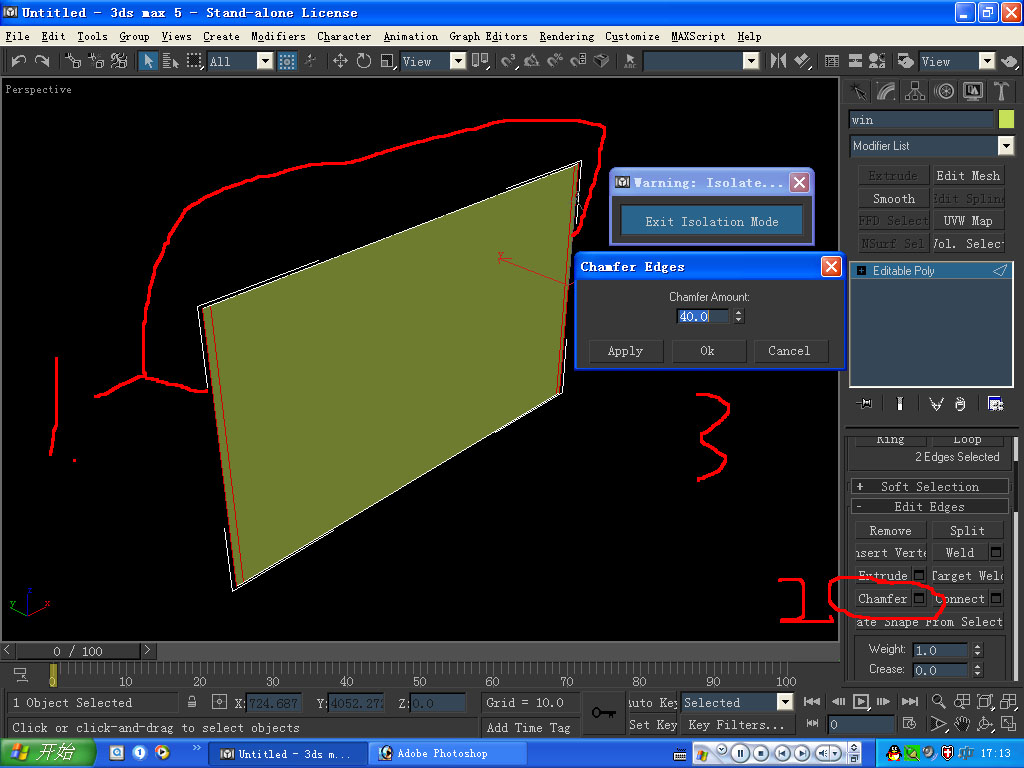Viewport: 1024px width, 768px height.
Task: Click the object color swatch beside win
Action: (1006, 119)
